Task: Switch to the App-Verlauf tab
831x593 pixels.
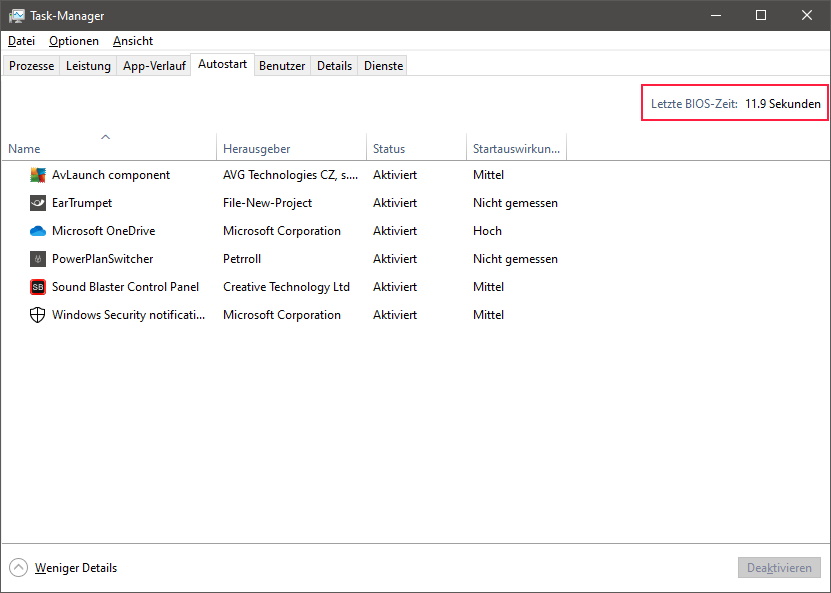Action: coord(154,66)
